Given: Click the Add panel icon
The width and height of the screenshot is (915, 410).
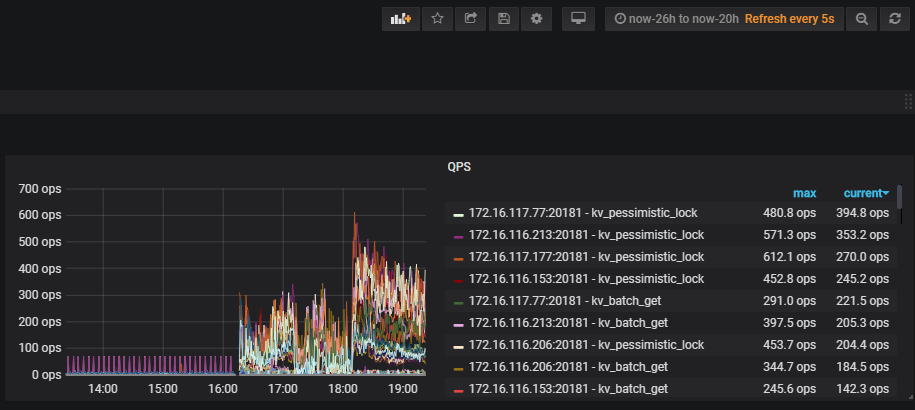Looking at the screenshot, I should click(400, 19).
